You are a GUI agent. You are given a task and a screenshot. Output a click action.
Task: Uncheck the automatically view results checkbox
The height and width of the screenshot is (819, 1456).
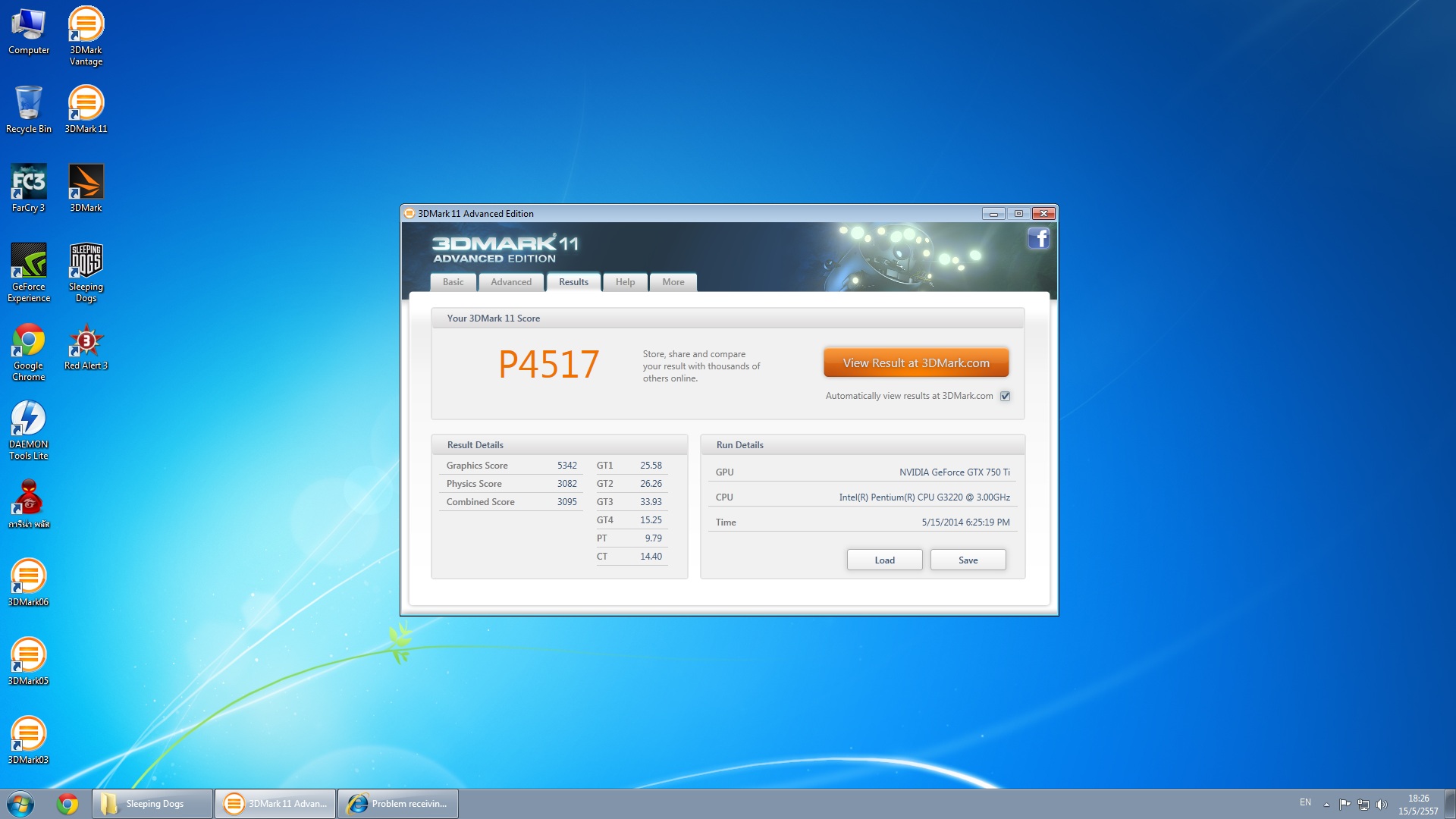1005,396
